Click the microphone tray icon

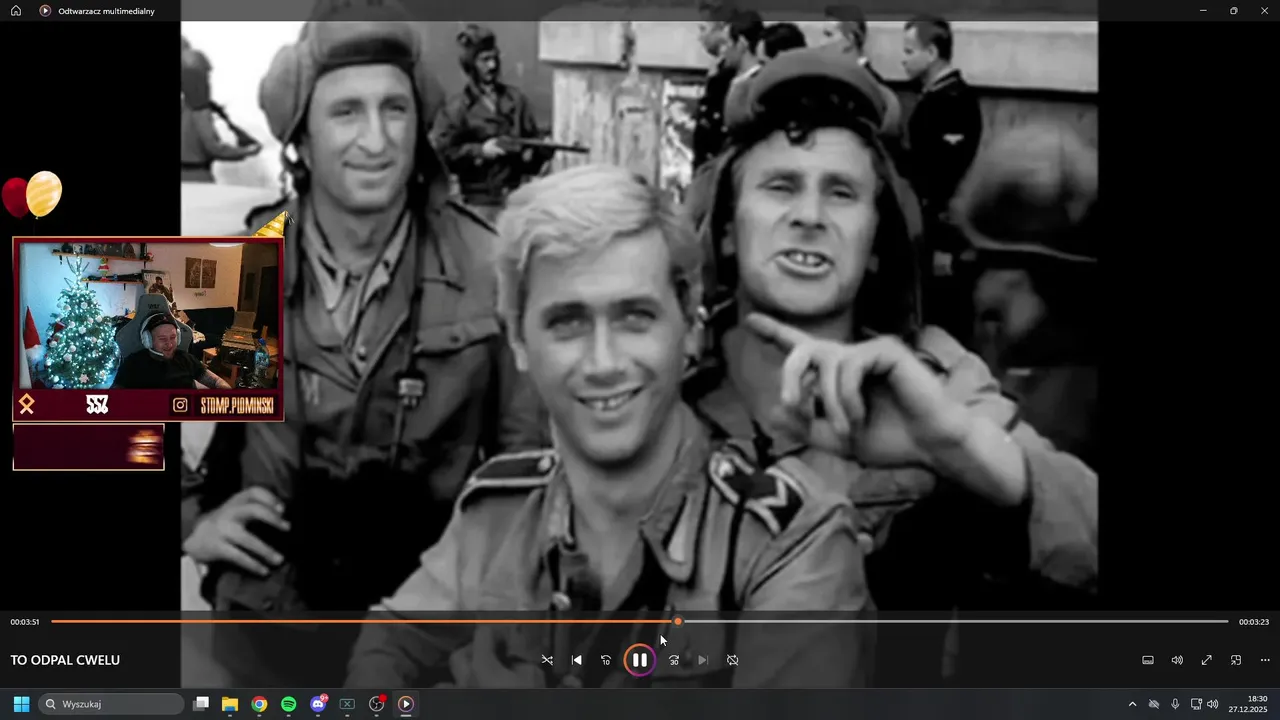point(1175,704)
